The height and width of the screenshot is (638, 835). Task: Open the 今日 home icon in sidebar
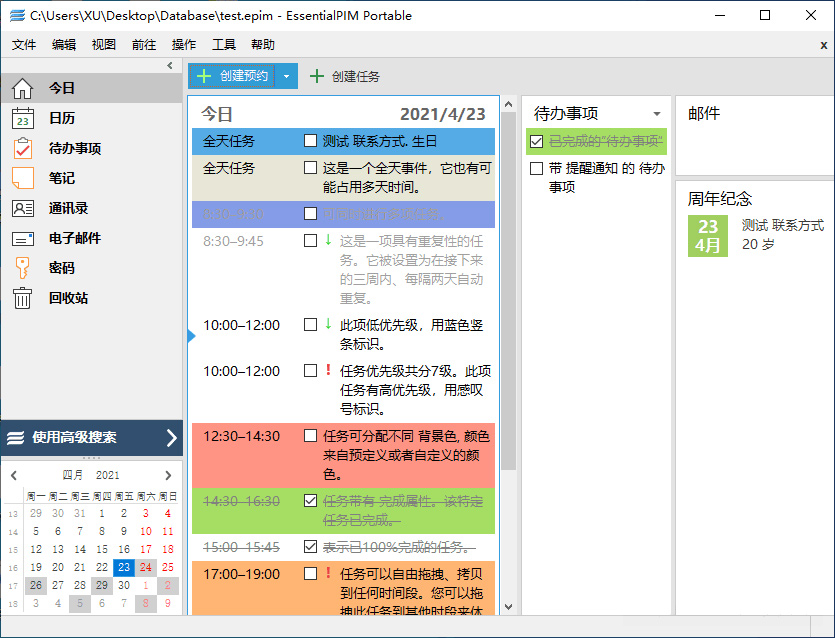[x=22, y=88]
